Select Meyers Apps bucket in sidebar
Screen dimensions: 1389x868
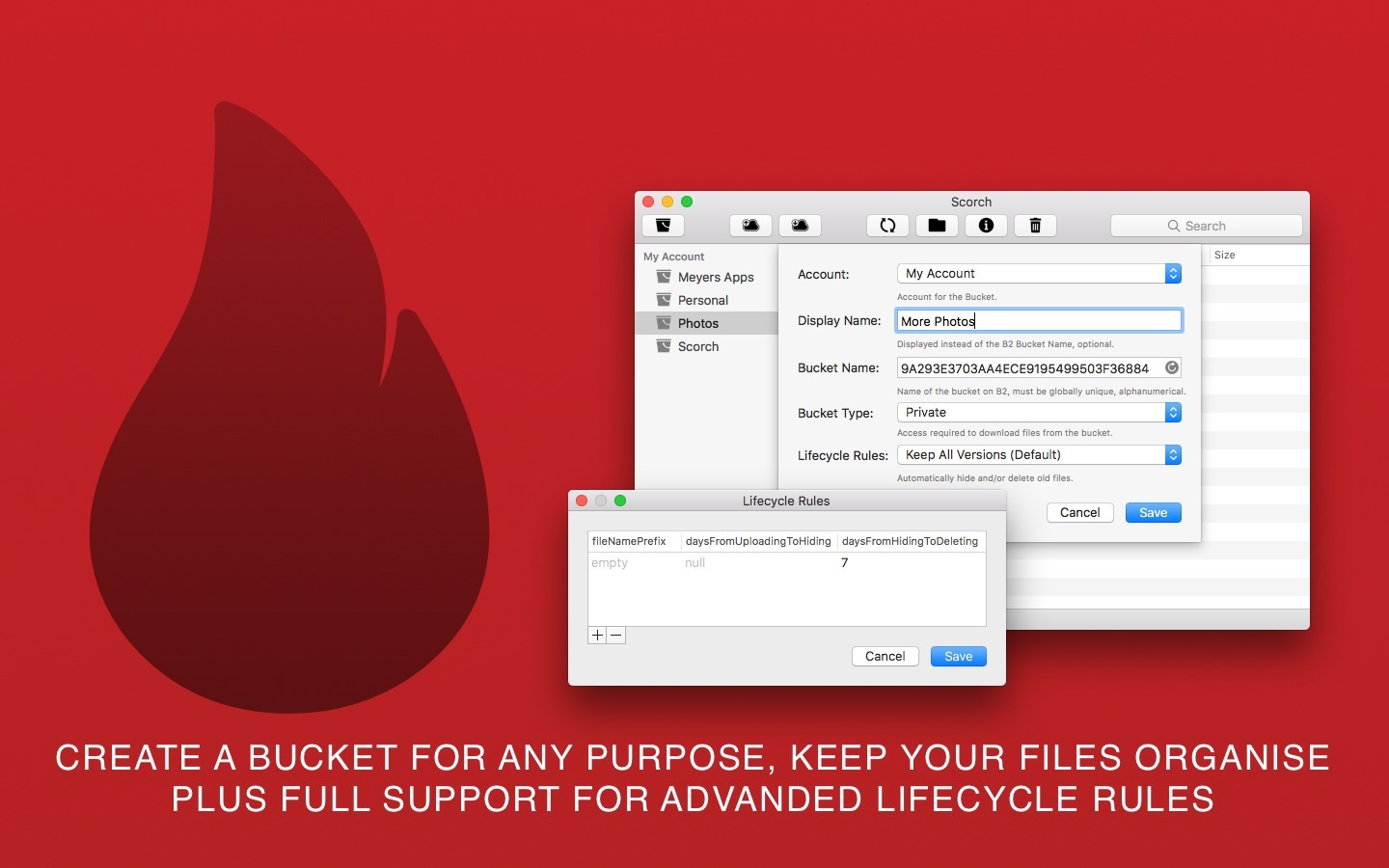click(x=706, y=277)
